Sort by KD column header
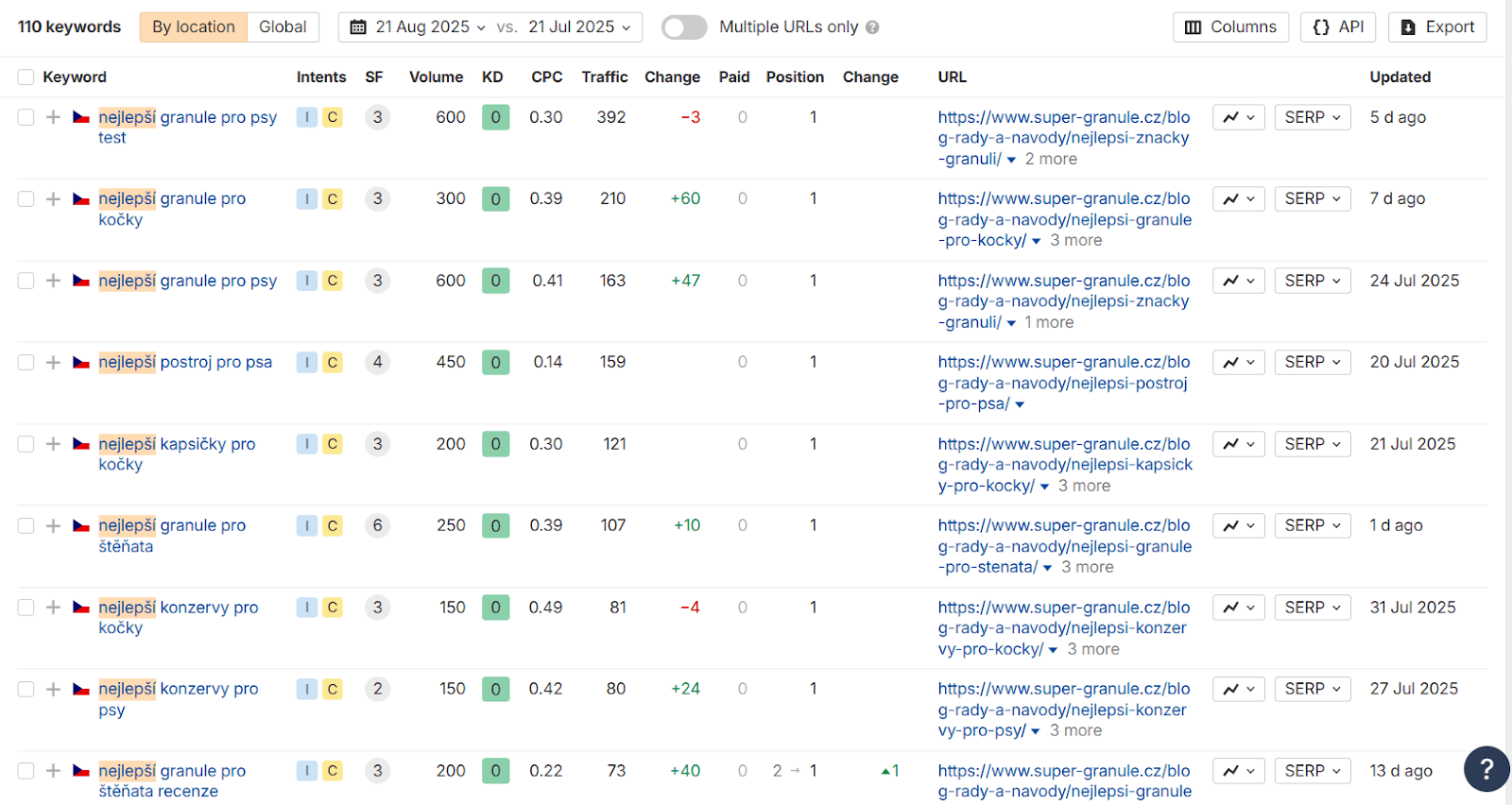The width and height of the screenshot is (1512, 805). click(492, 77)
